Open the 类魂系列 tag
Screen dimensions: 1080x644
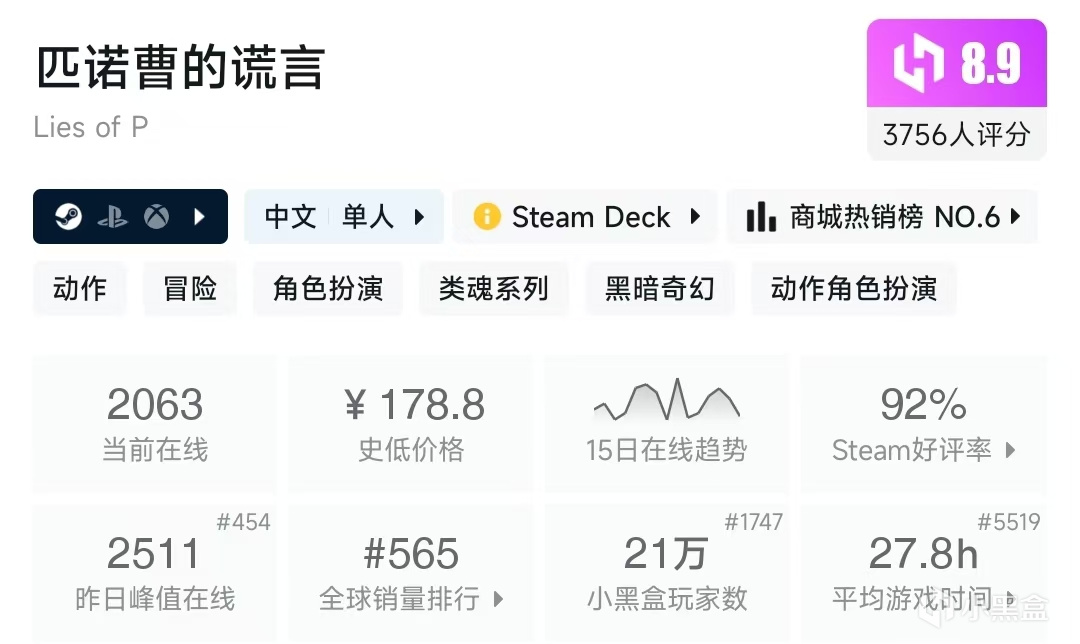coord(494,289)
